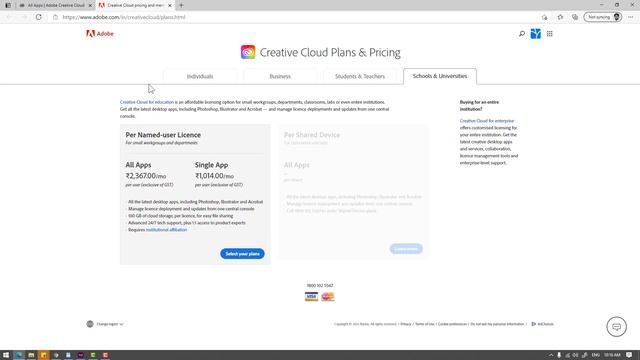
Task: Click the ENG language indicator
Action: coord(596,355)
